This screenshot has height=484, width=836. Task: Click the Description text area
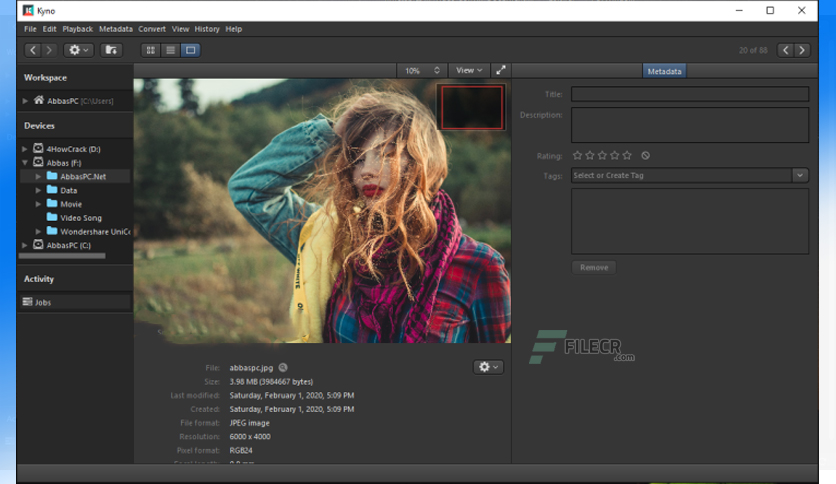pos(690,125)
